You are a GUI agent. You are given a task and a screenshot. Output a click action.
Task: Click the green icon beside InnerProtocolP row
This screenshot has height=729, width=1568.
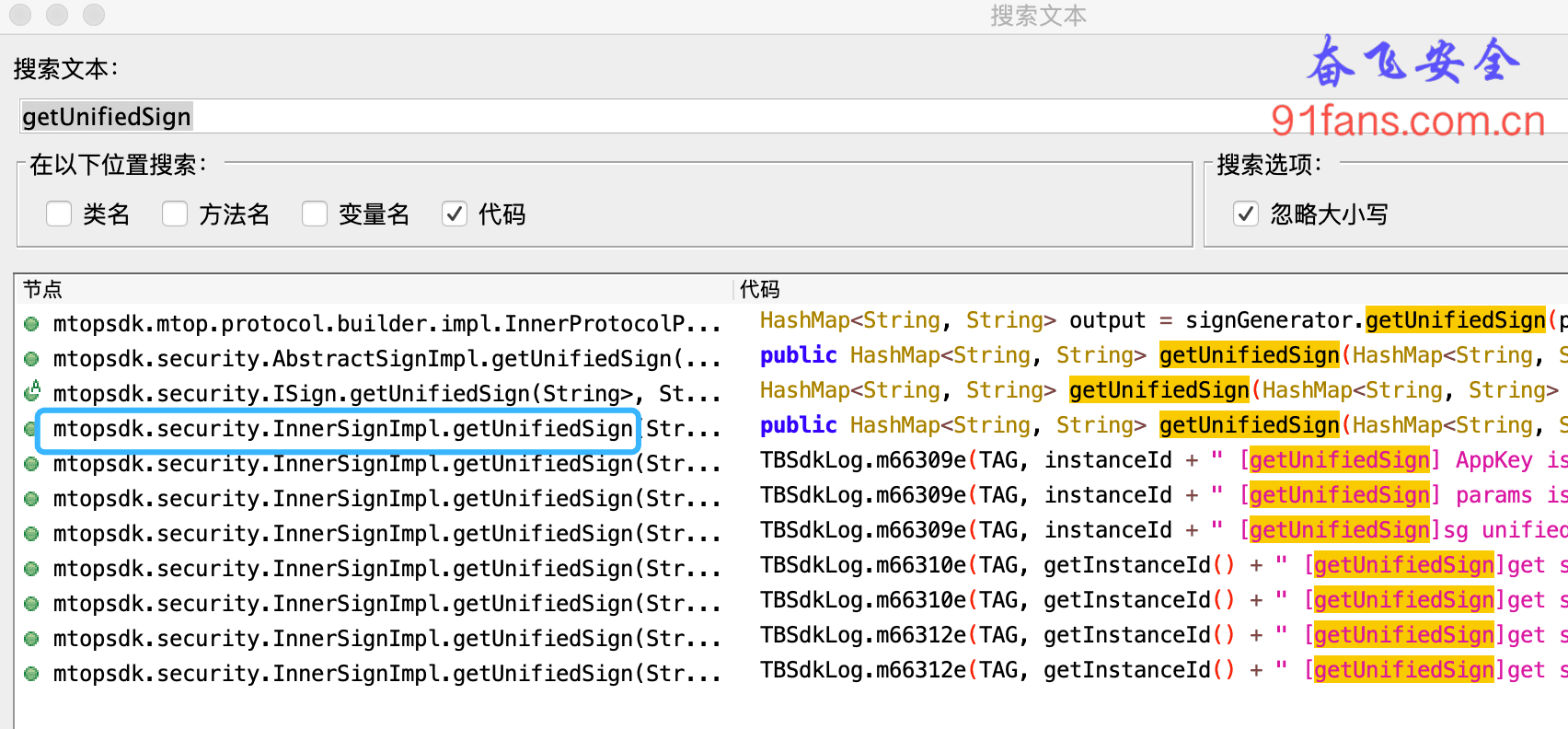point(31,324)
